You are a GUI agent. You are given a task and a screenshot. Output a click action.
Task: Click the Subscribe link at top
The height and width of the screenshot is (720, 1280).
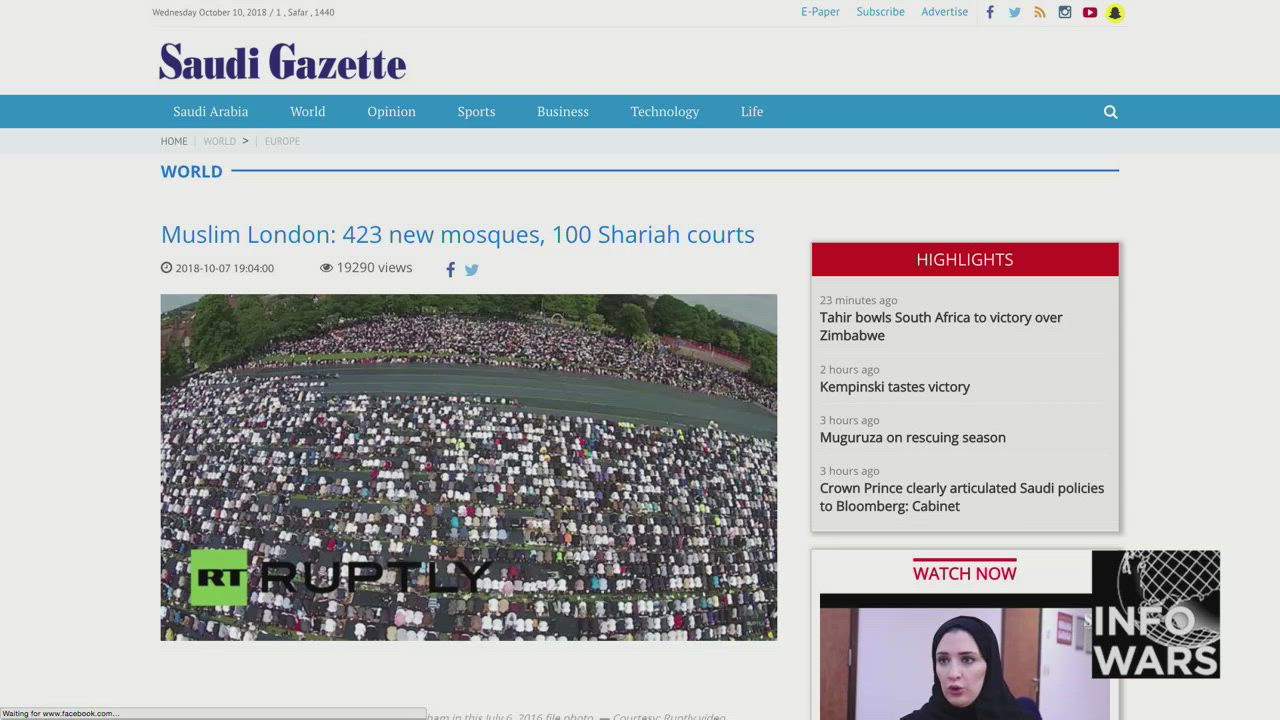click(880, 12)
